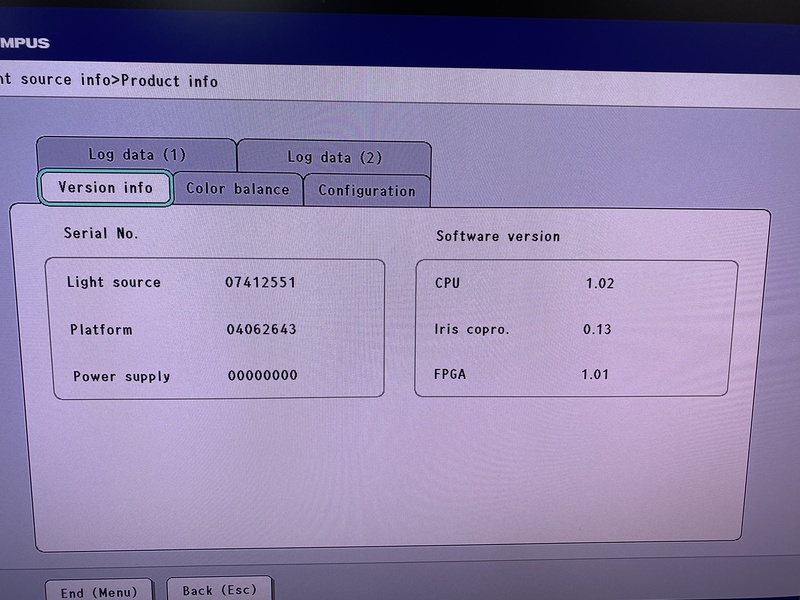Click the Product info breadcrumb text
The image size is (800, 600).
[169, 81]
